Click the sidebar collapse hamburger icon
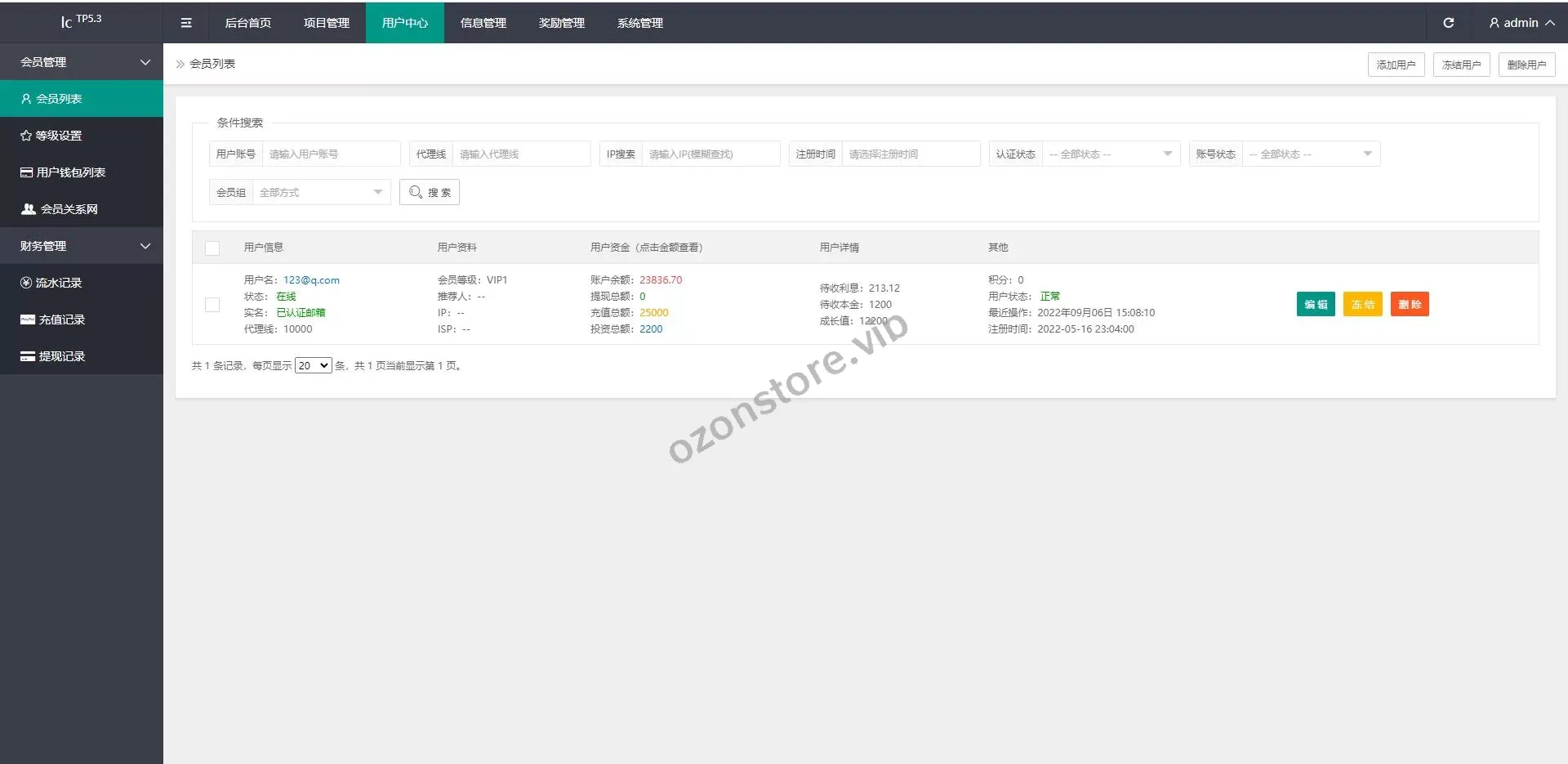 (186, 23)
